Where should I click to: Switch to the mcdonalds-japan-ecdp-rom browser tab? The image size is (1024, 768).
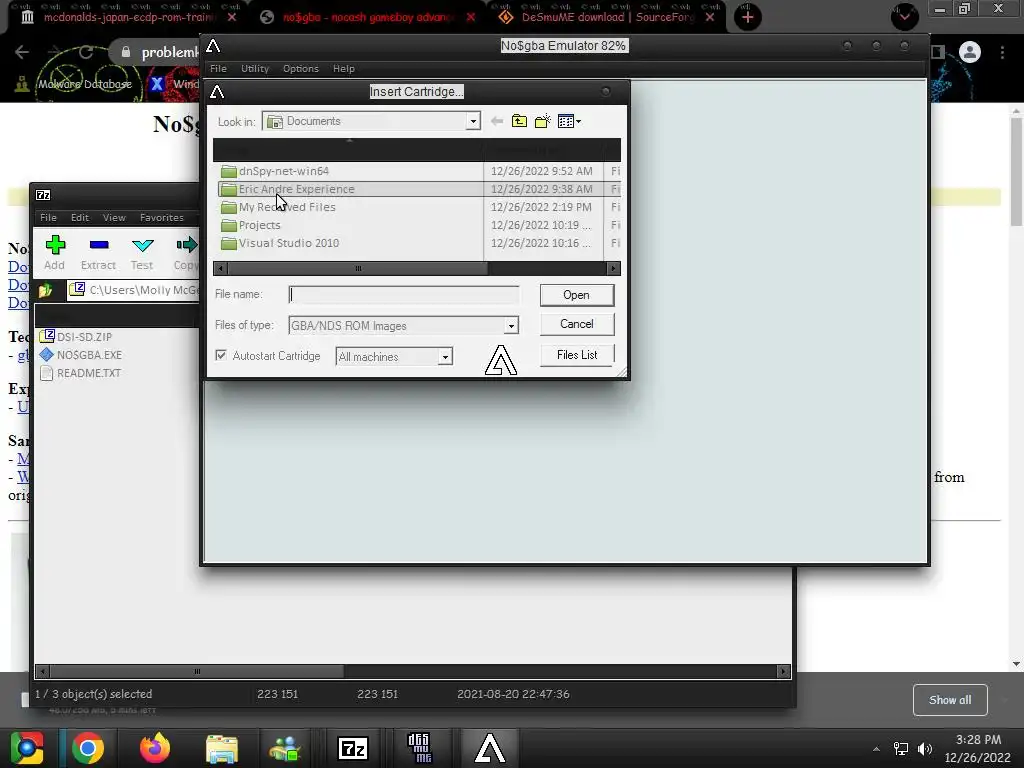pyautogui.click(x=128, y=17)
